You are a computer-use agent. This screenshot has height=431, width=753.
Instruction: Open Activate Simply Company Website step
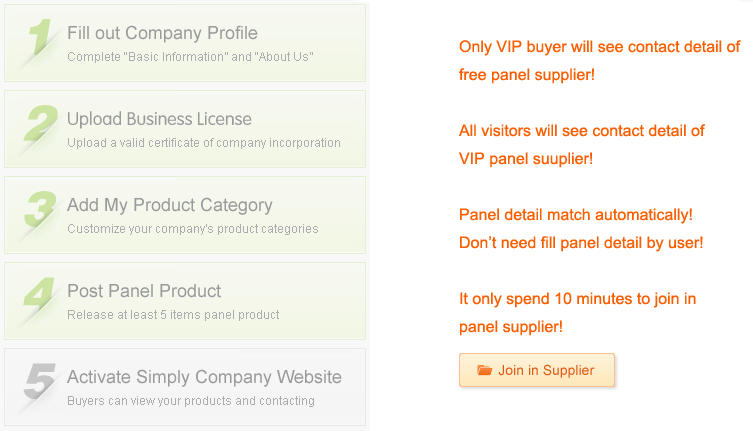pos(204,377)
